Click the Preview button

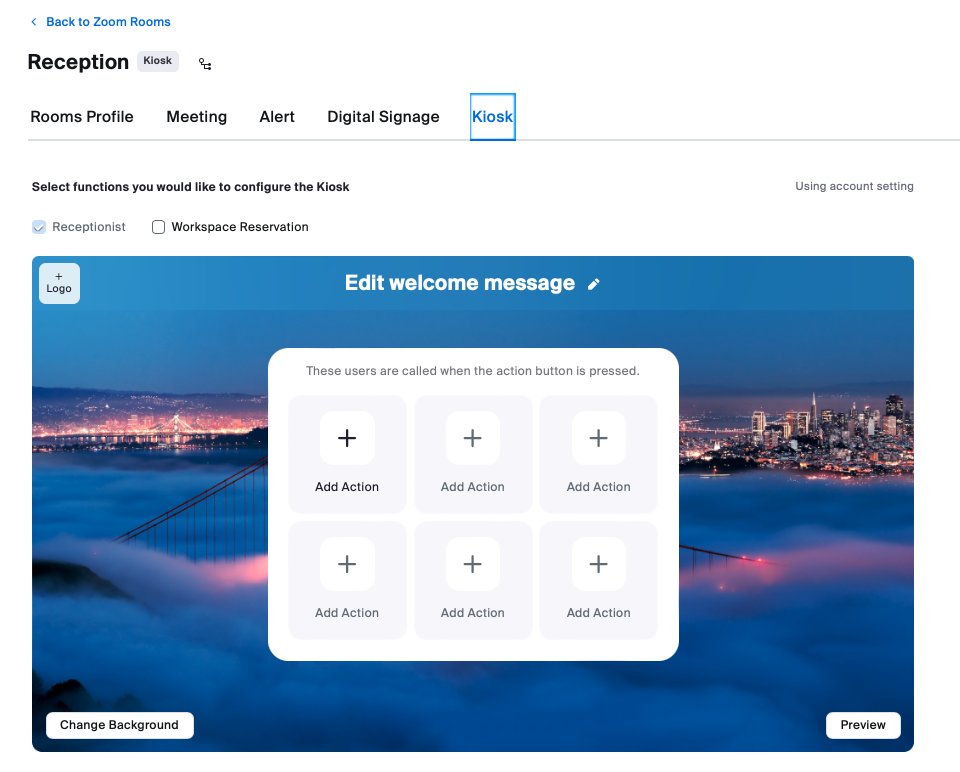coord(863,725)
